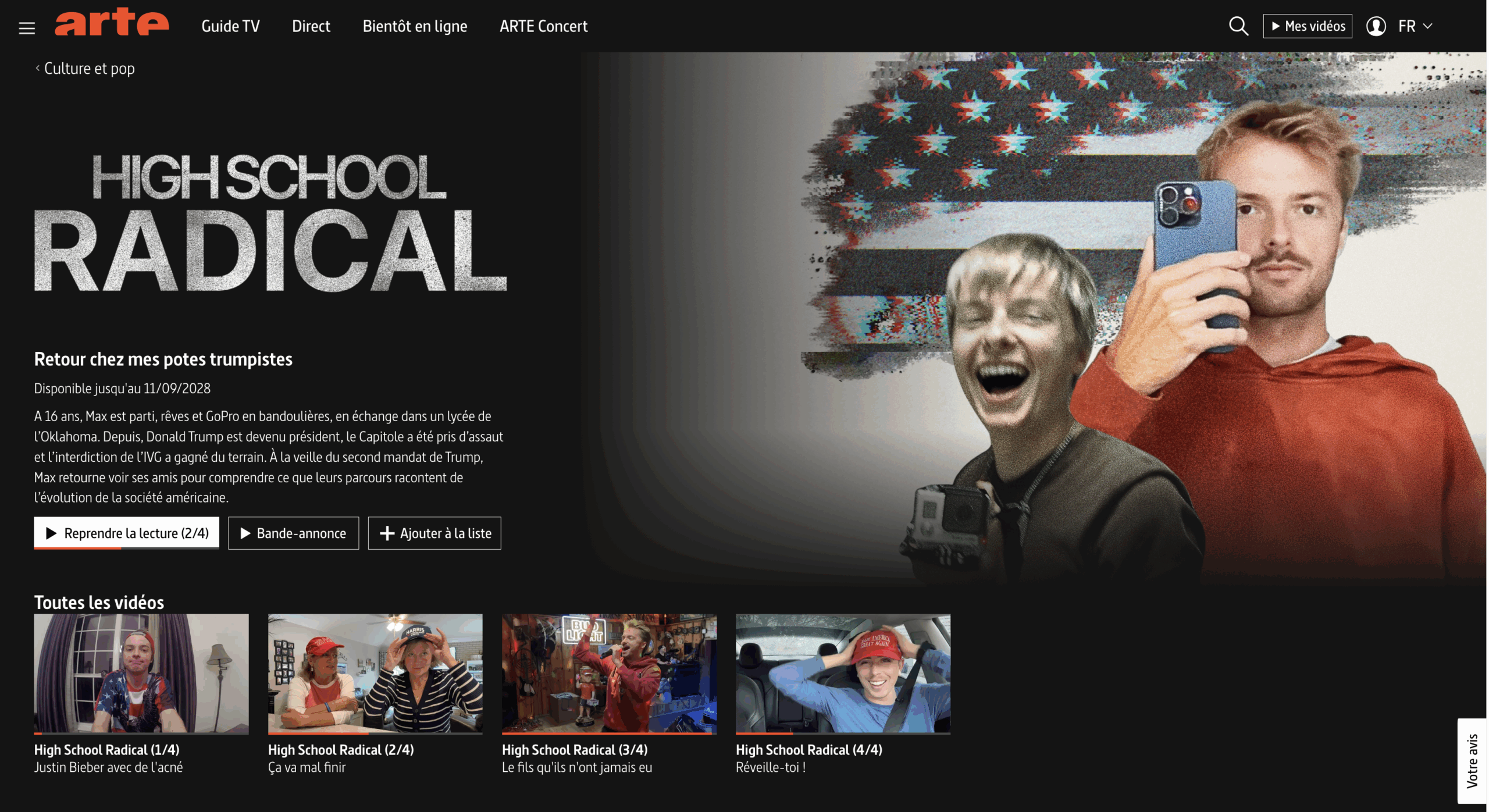Open the Guide TV menu item
Viewport: 1489px width, 812px height.
[x=230, y=26]
